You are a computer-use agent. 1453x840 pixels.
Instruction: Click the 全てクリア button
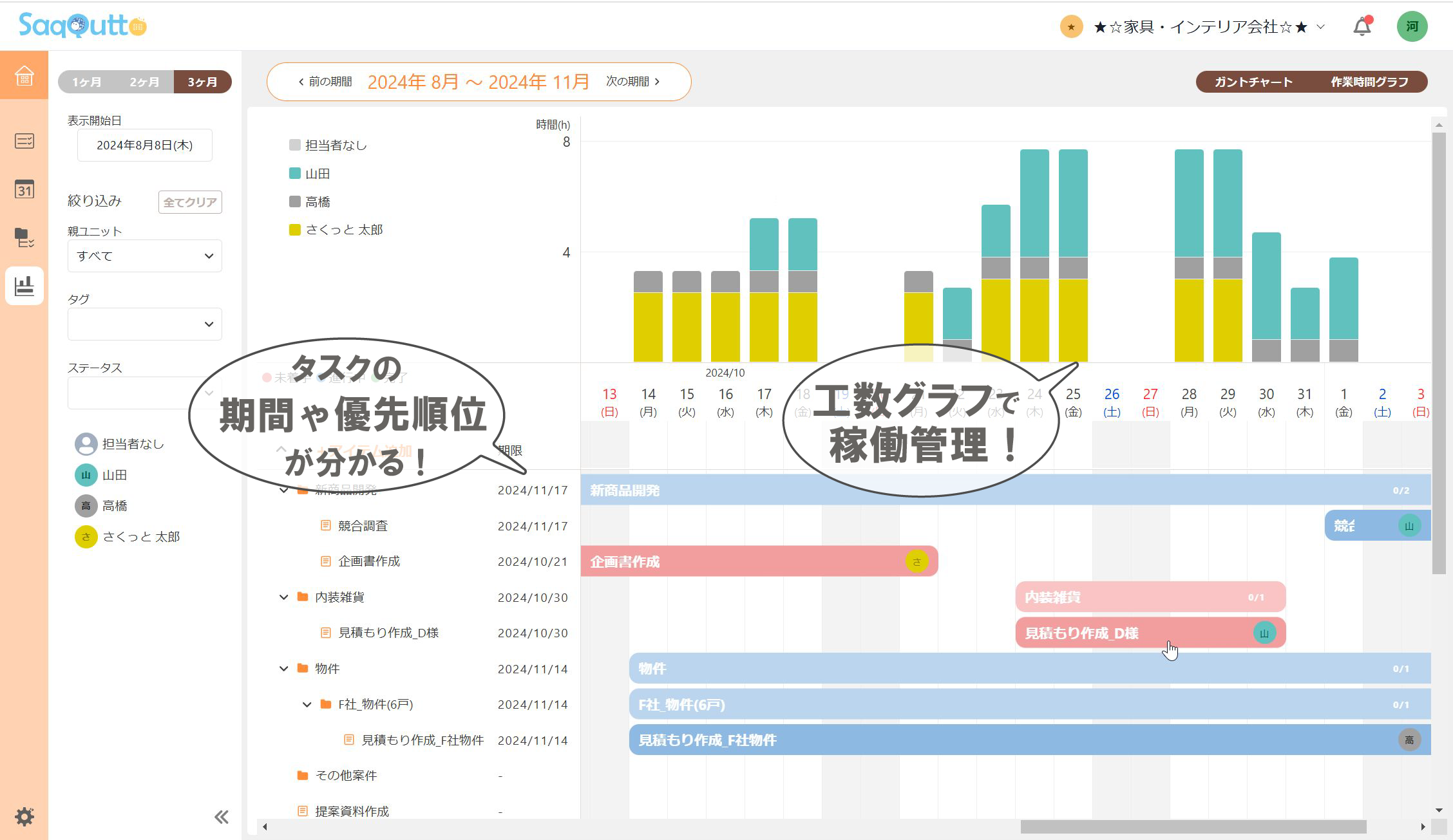point(190,202)
